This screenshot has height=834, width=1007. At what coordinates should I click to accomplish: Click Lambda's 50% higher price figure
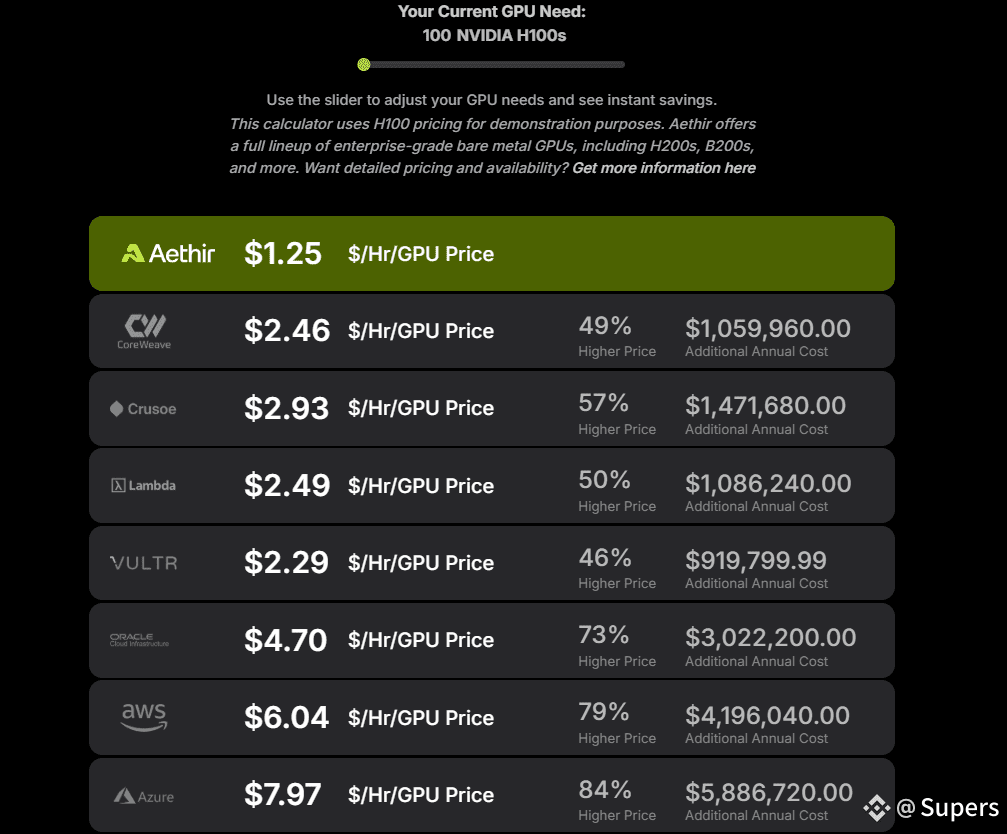click(604, 480)
